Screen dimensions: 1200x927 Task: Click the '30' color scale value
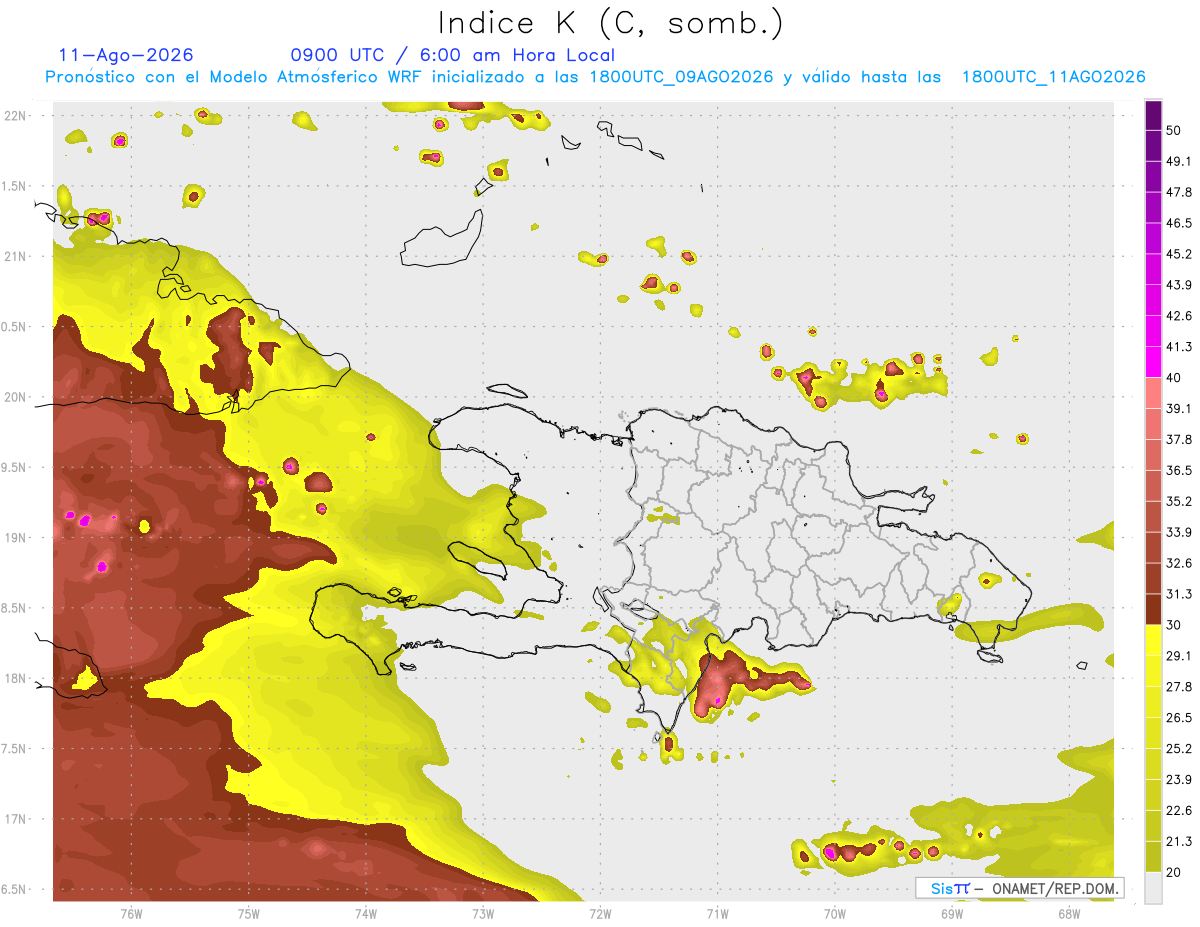1173,625
